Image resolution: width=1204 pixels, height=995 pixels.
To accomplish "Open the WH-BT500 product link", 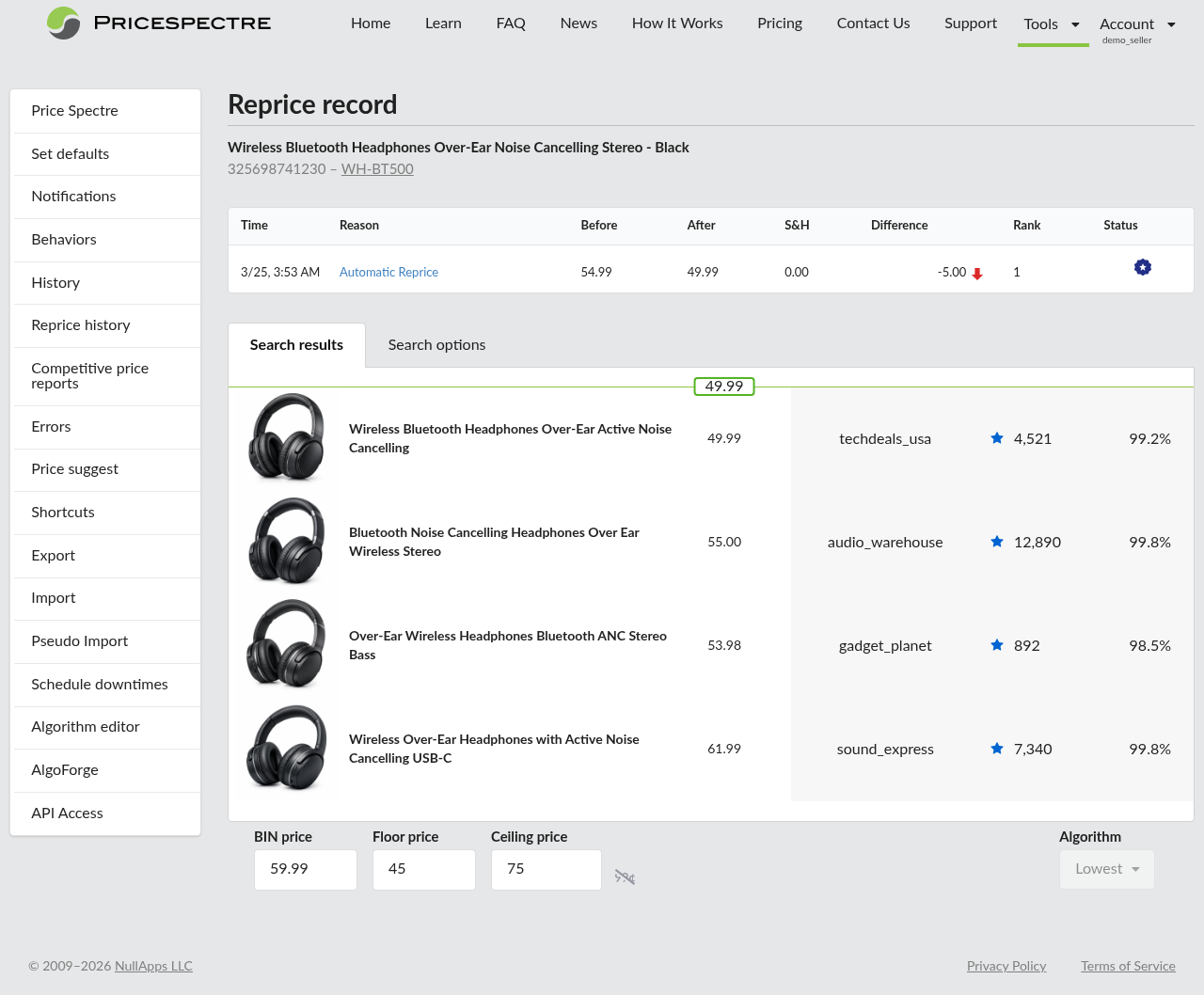I will (376, 169).
